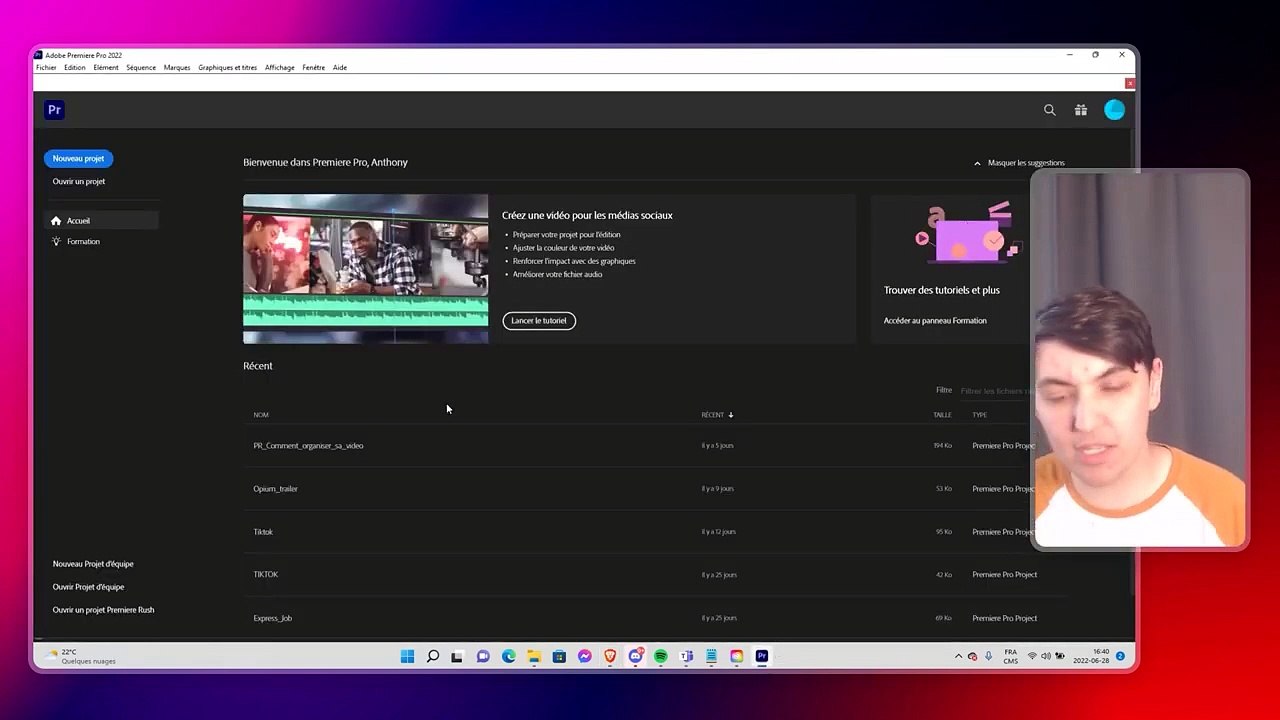The width and height of the screenshot is (1280, 720).
Task: Open the Fenêtre menu
Action: pos(314,68)
